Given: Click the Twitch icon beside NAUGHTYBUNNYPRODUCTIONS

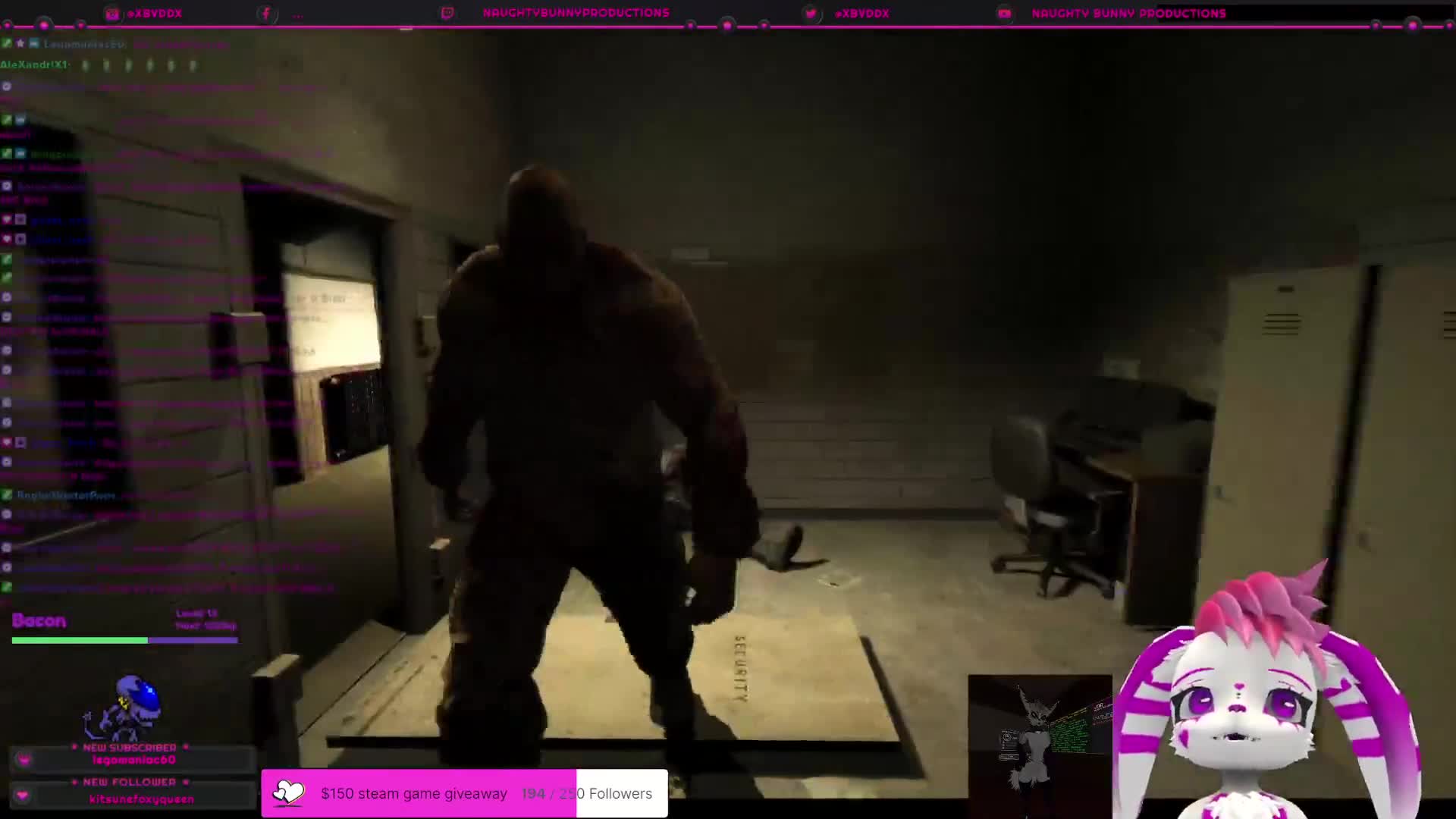Looking at the screenshot, I should [x=447, y=14].
